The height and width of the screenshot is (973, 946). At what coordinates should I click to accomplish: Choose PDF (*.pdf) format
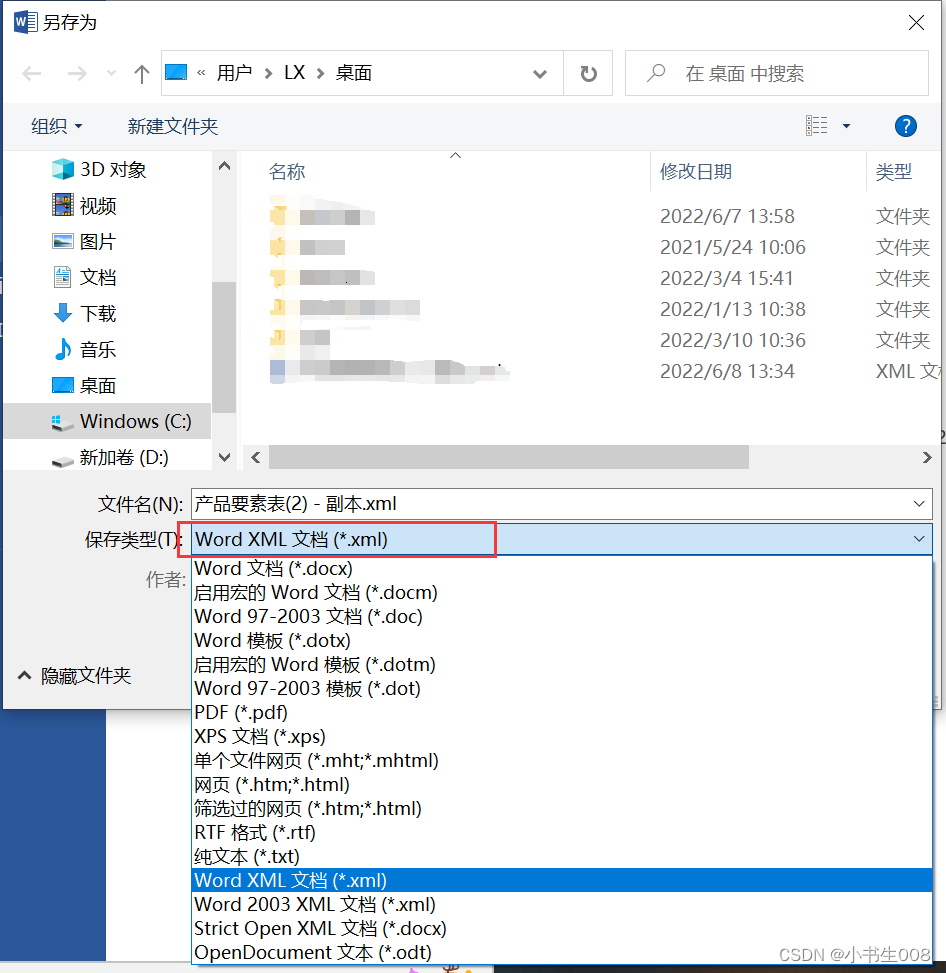[x=562, y=712]
